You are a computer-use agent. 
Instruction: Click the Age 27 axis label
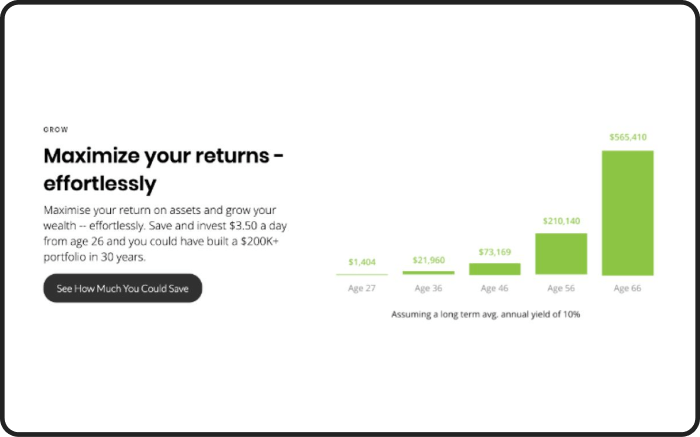coord(362,288)
